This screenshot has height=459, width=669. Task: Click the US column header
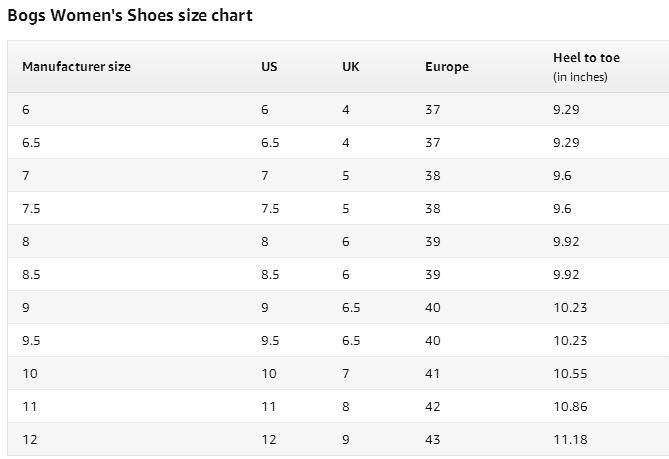(x=269, y=67)
